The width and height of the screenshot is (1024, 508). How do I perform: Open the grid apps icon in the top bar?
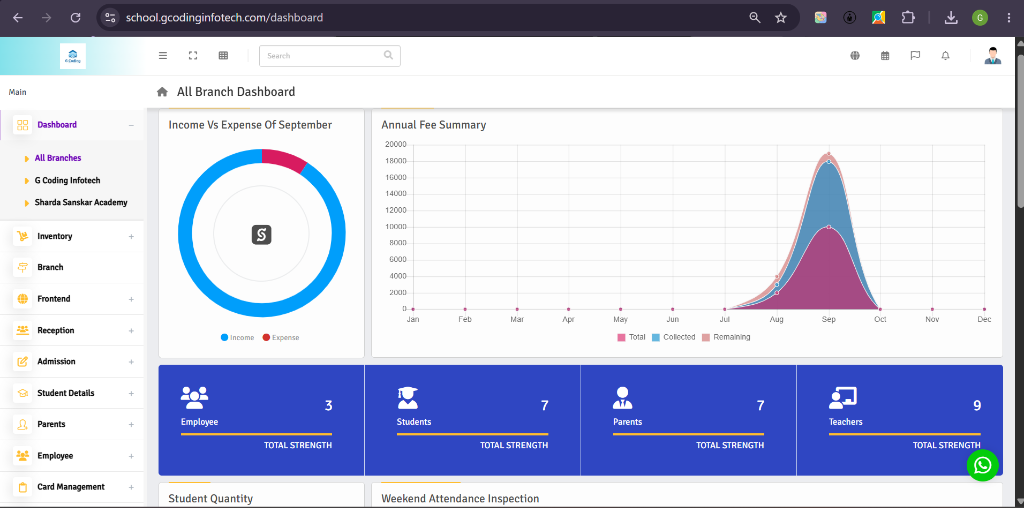(x=223, y=56)
